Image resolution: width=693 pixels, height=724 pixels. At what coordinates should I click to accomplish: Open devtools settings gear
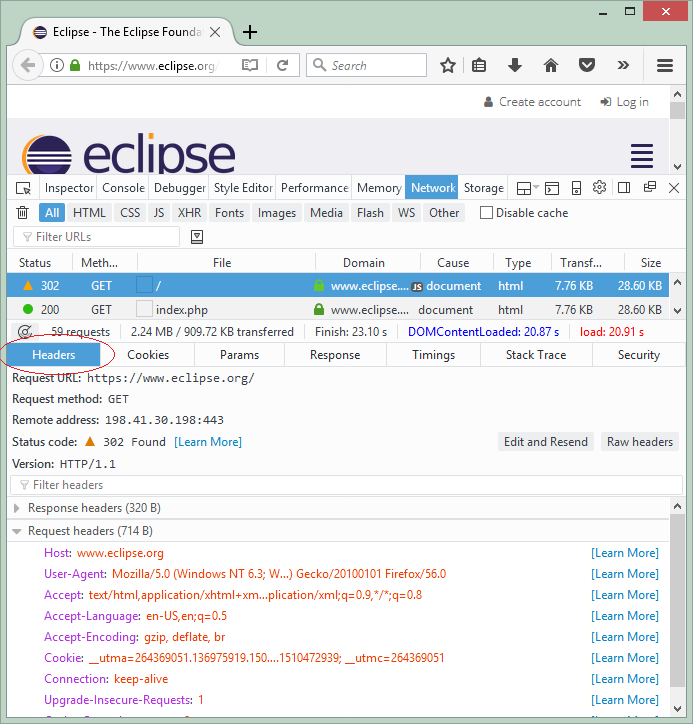pos(599,187)
